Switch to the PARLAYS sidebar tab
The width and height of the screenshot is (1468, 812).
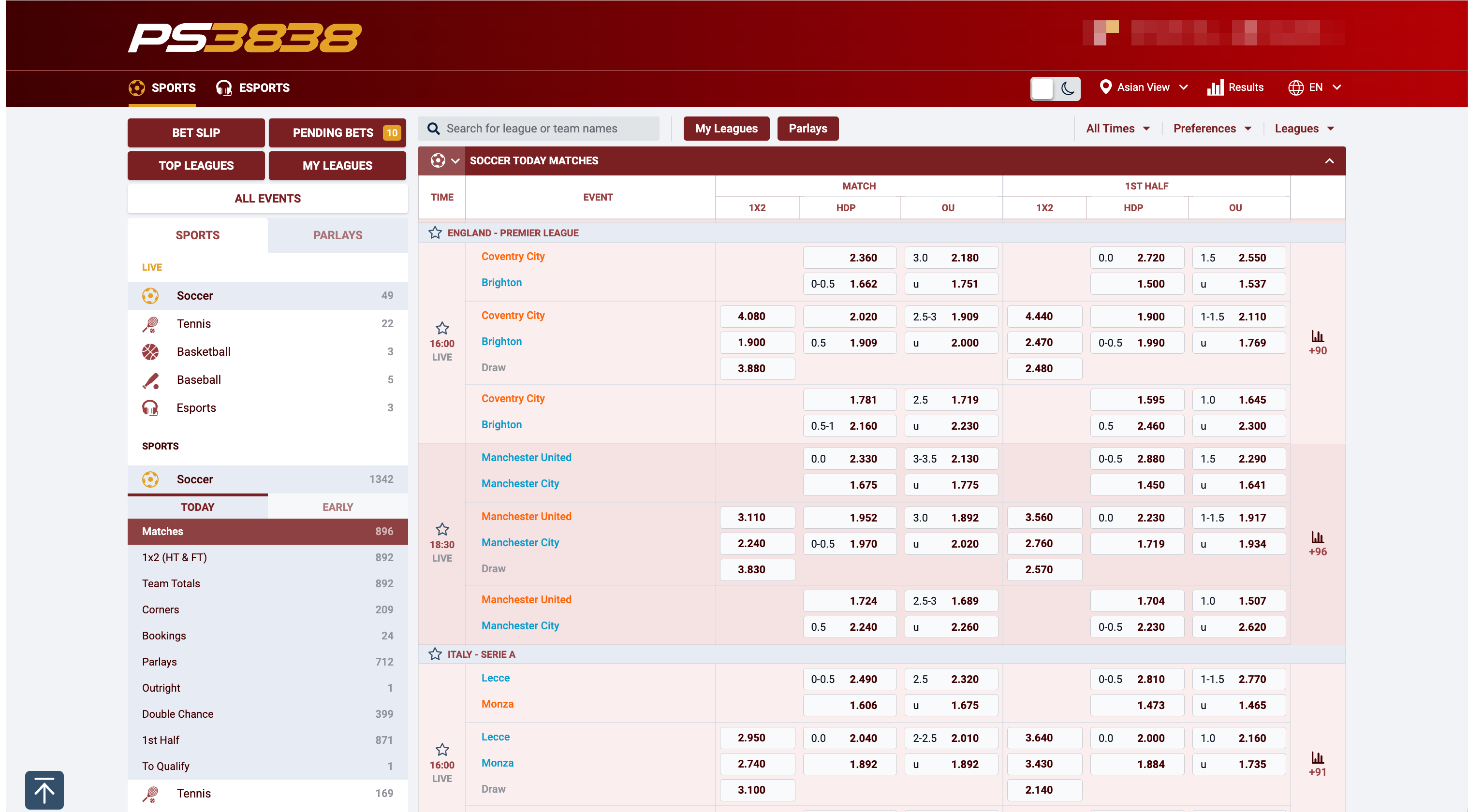(x=338, y=235)
